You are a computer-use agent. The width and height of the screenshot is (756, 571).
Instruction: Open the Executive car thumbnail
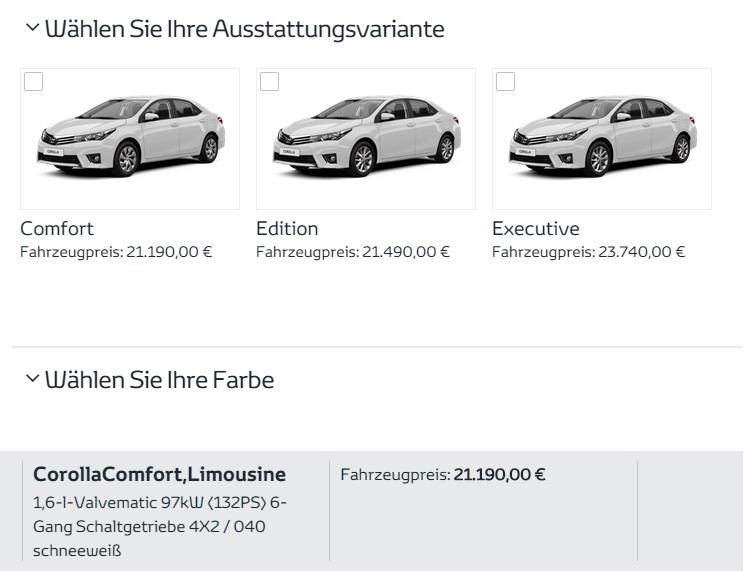(602, 138)
